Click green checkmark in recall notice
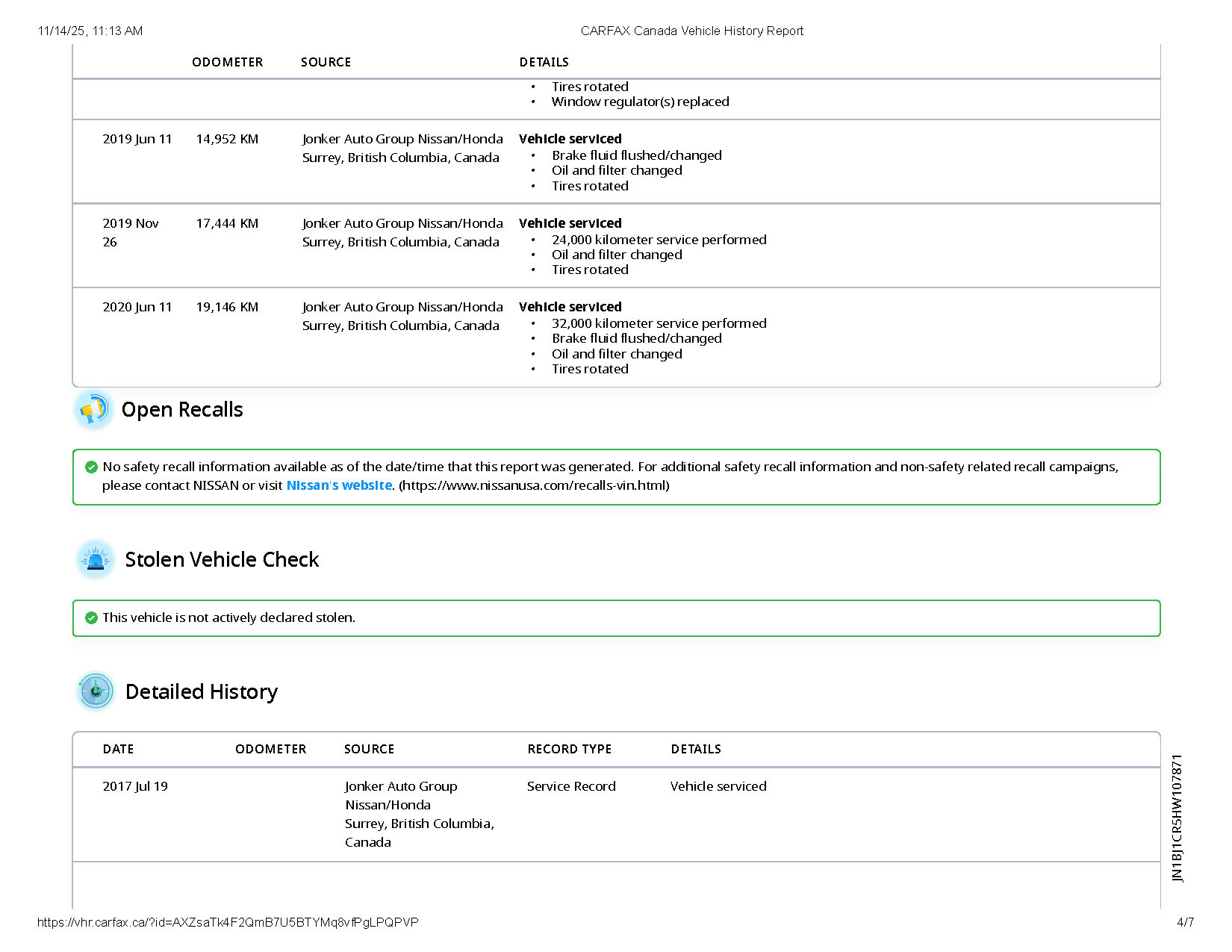The width and height of the screenshot is (1232, 952). point(91,467)
